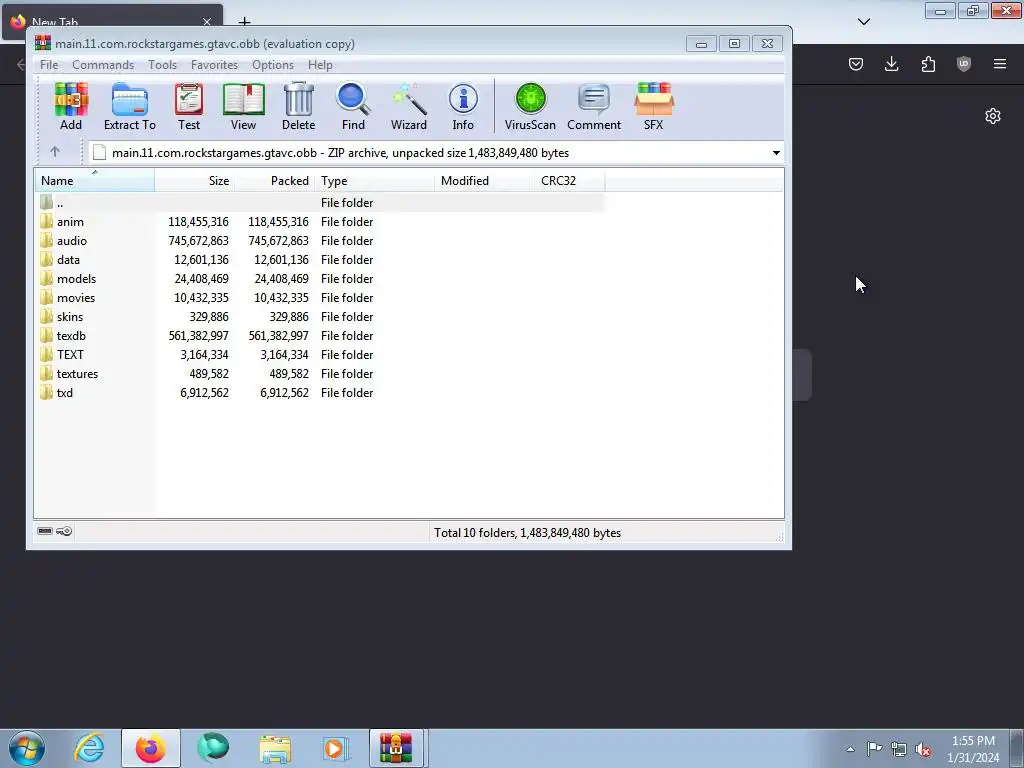
Task: Select the audio folder
Action: pyautogui.click(x=72, y=240)
